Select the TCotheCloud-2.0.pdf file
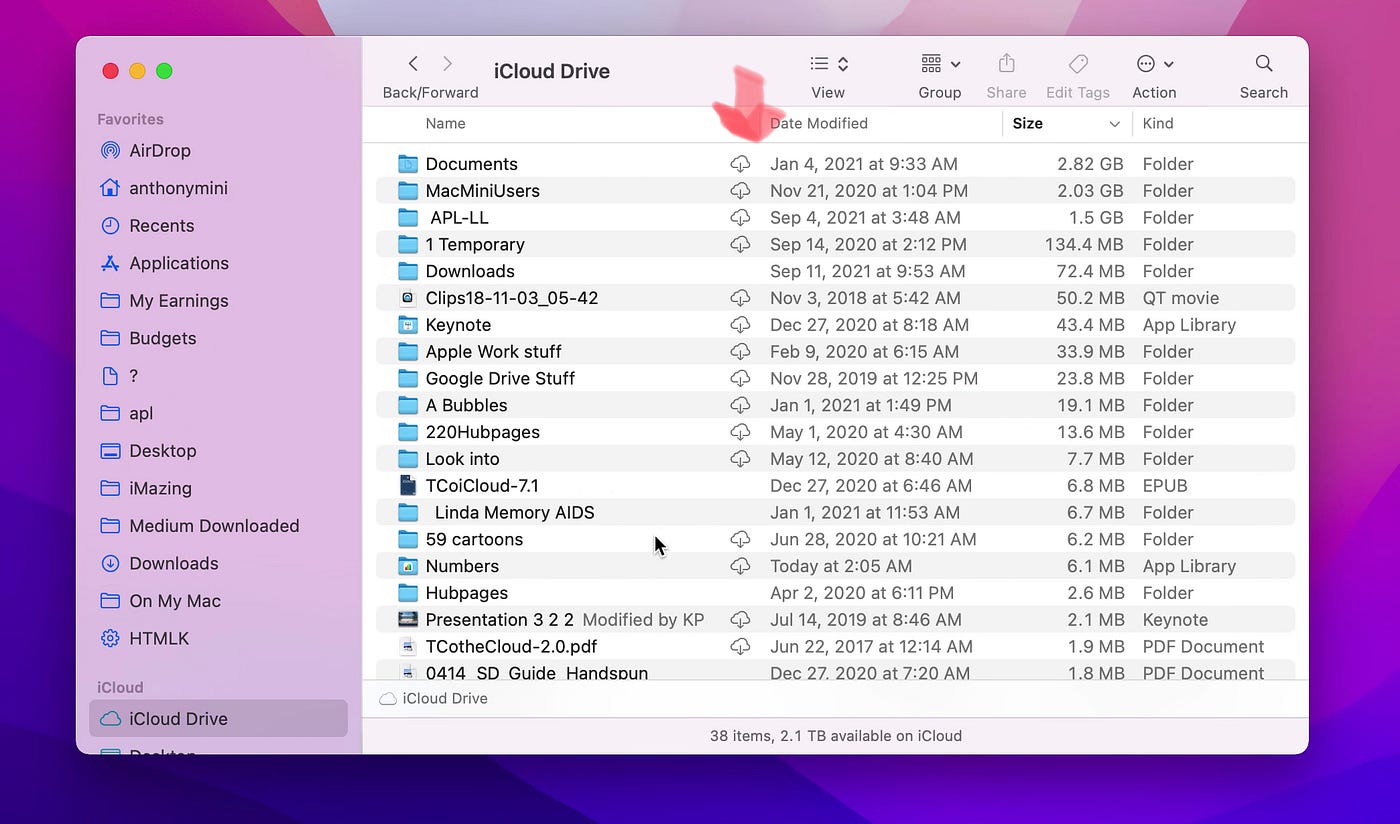 click(x=835, y=647)
